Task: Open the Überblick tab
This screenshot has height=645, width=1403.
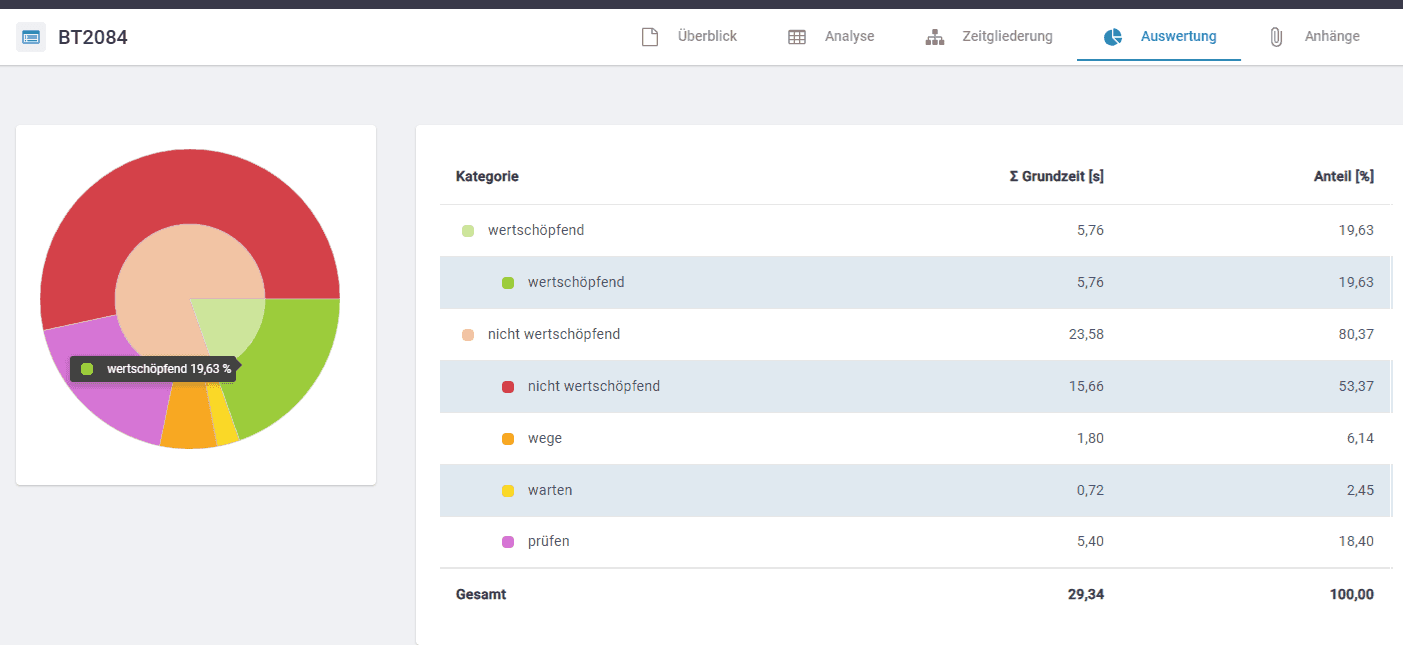Action: click(706, 37)
